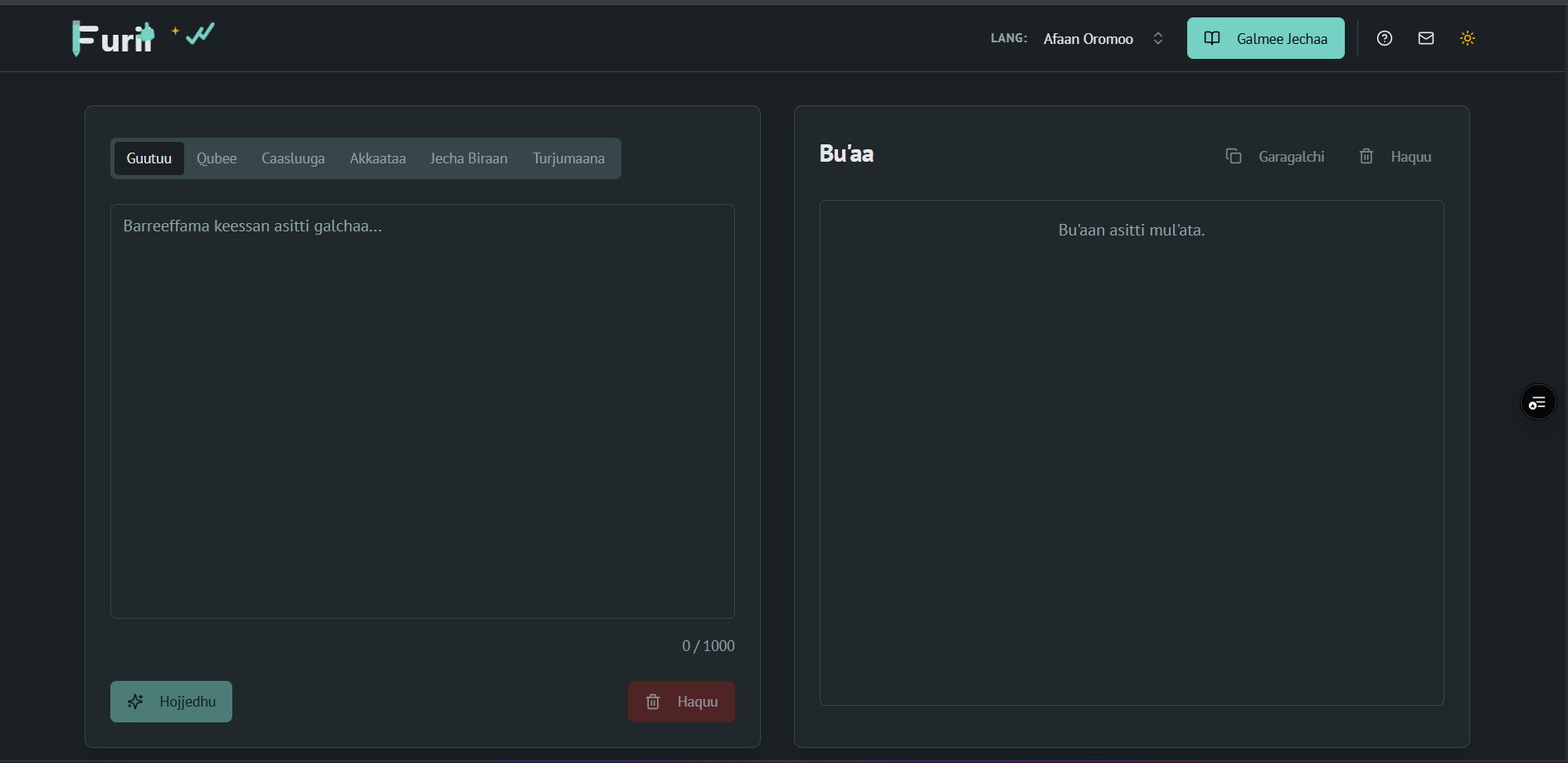
Task: Click the Garagalchi copy button label
Action: [1291, 157]
